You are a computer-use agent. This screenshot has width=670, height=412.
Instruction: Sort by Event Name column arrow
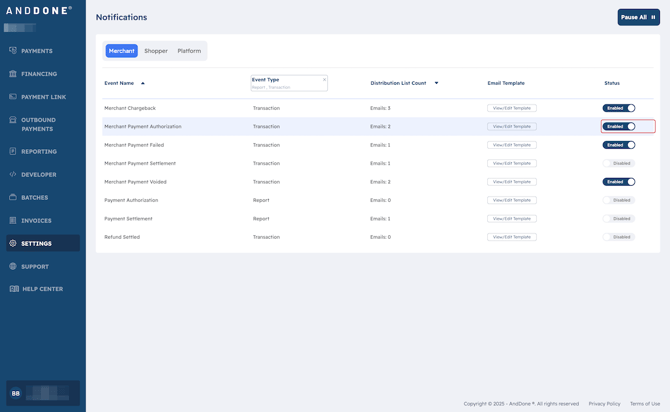pos(143,83)
